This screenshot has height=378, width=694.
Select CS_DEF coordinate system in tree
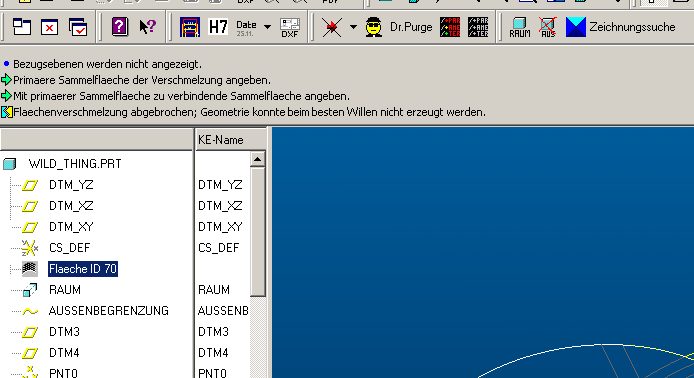click(69, 248)
